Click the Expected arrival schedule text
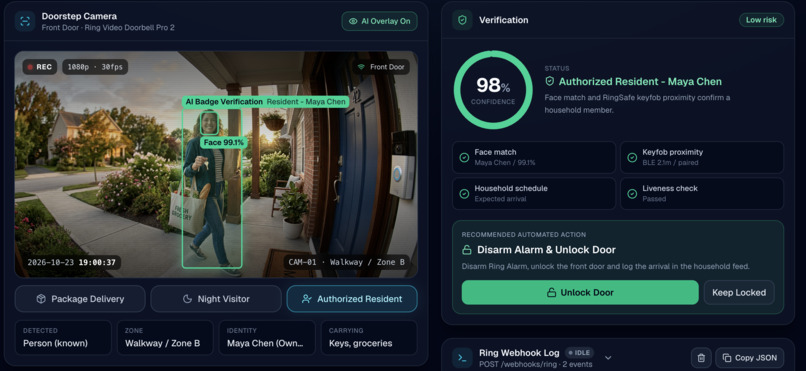806x371 pixels. coord(500,199)
